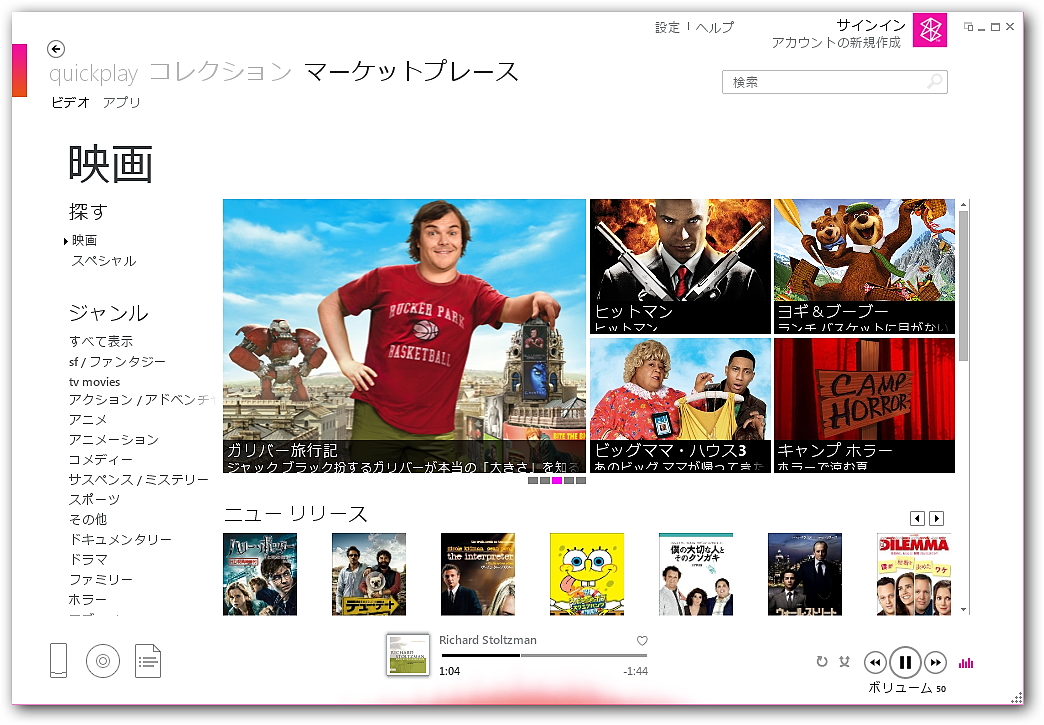Open the Zune account logo tile
Viewport: 1044px width, 725px height.
[x=930, y=30]
